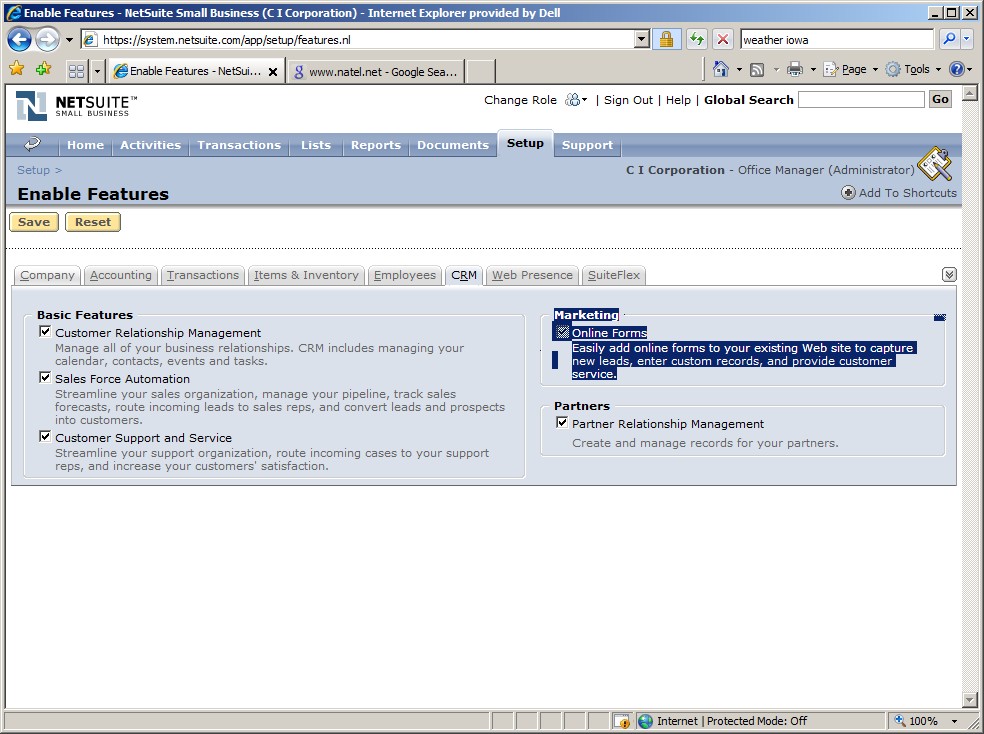The width and height of the screenshot is (984, 734).
Task: Open the Page menu
Action: [850, 69]
